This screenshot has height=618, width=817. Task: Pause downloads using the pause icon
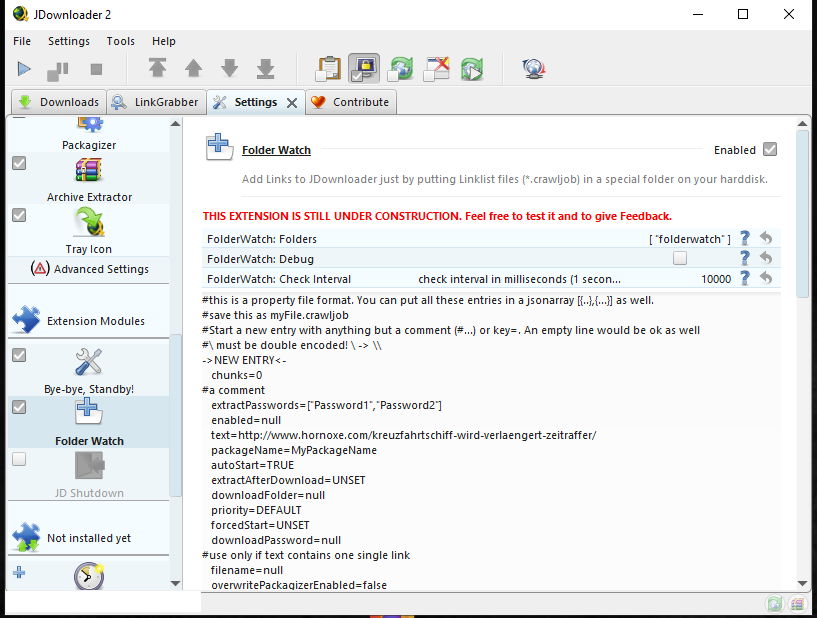point(57,70)
